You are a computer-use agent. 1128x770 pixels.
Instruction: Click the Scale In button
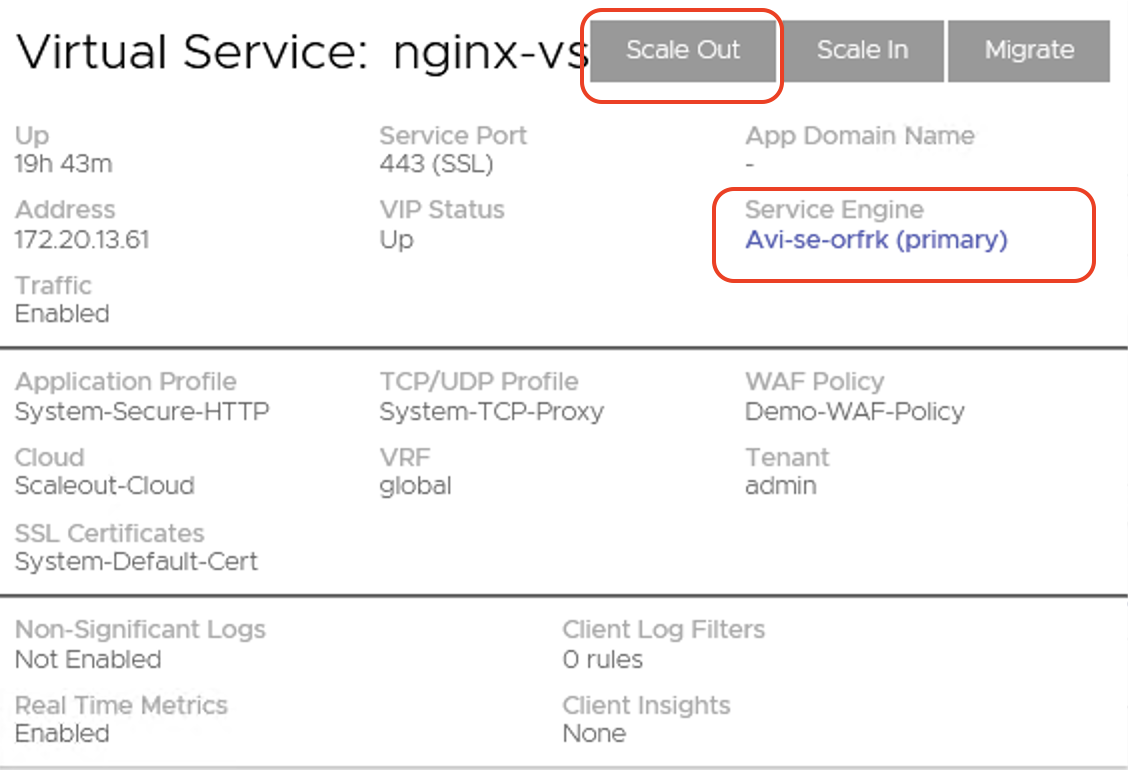pyautogui.click(x=863, y=50)
